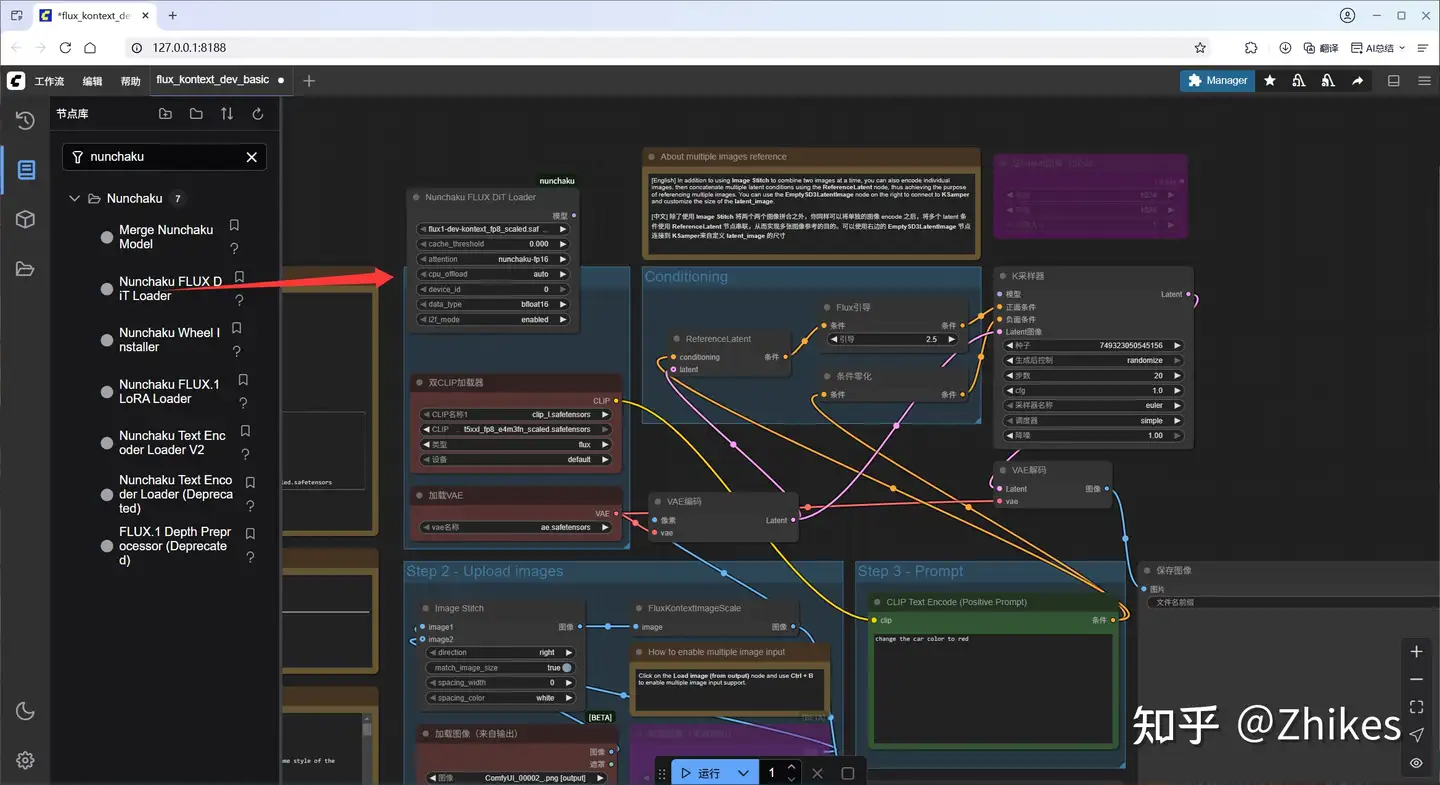Open the run button dropdown arrow
The image size is (1440, 785).
pos(743,773)
